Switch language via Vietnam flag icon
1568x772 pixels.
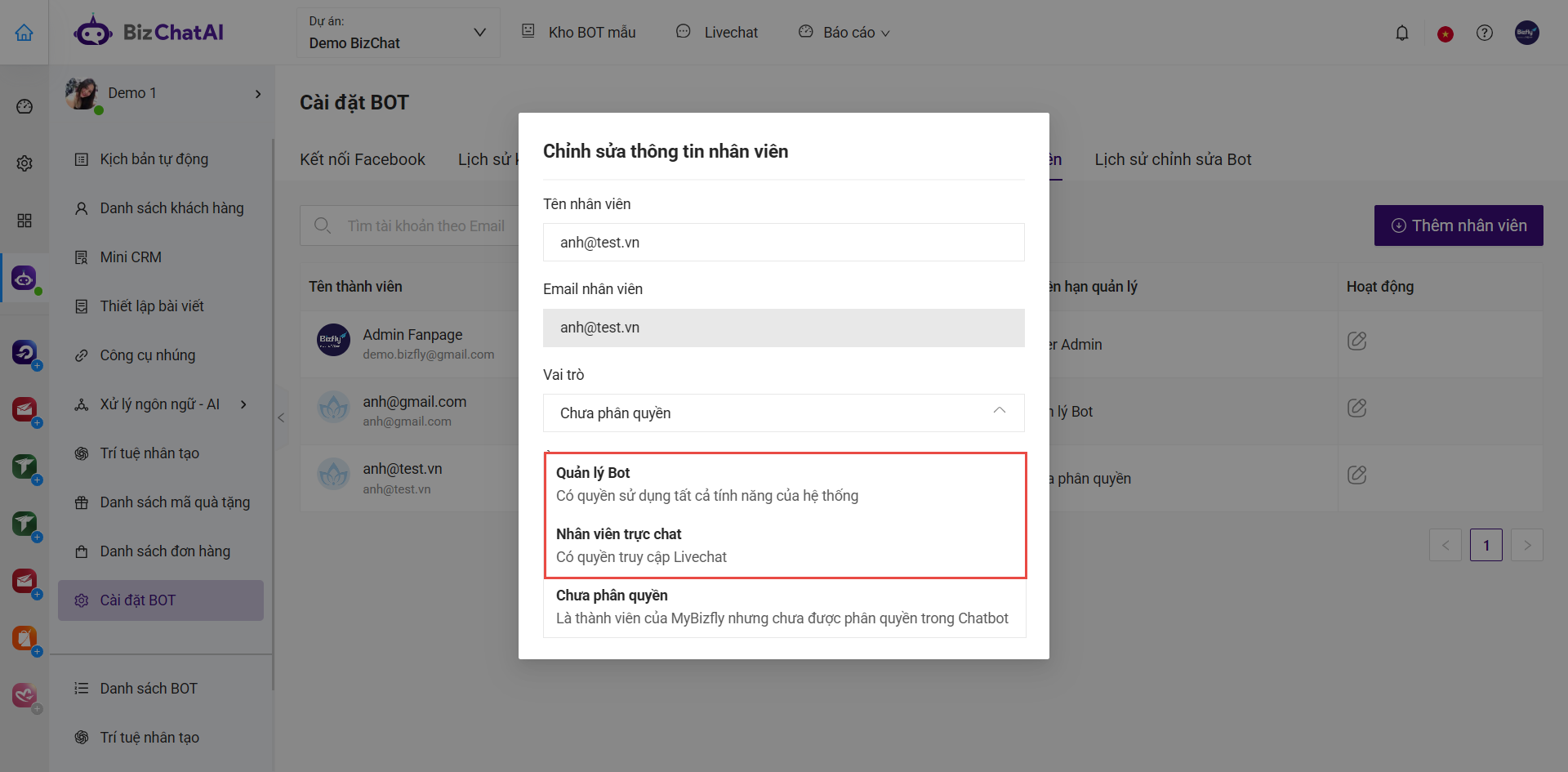click(x=1445, y=33)
